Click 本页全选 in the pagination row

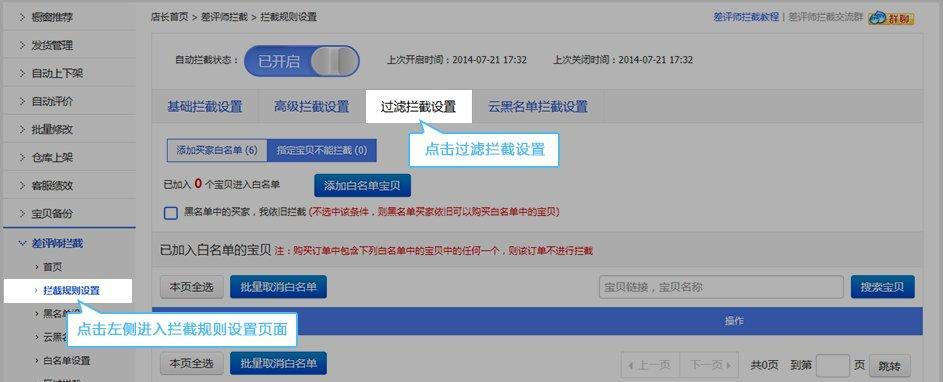point(191,363)
